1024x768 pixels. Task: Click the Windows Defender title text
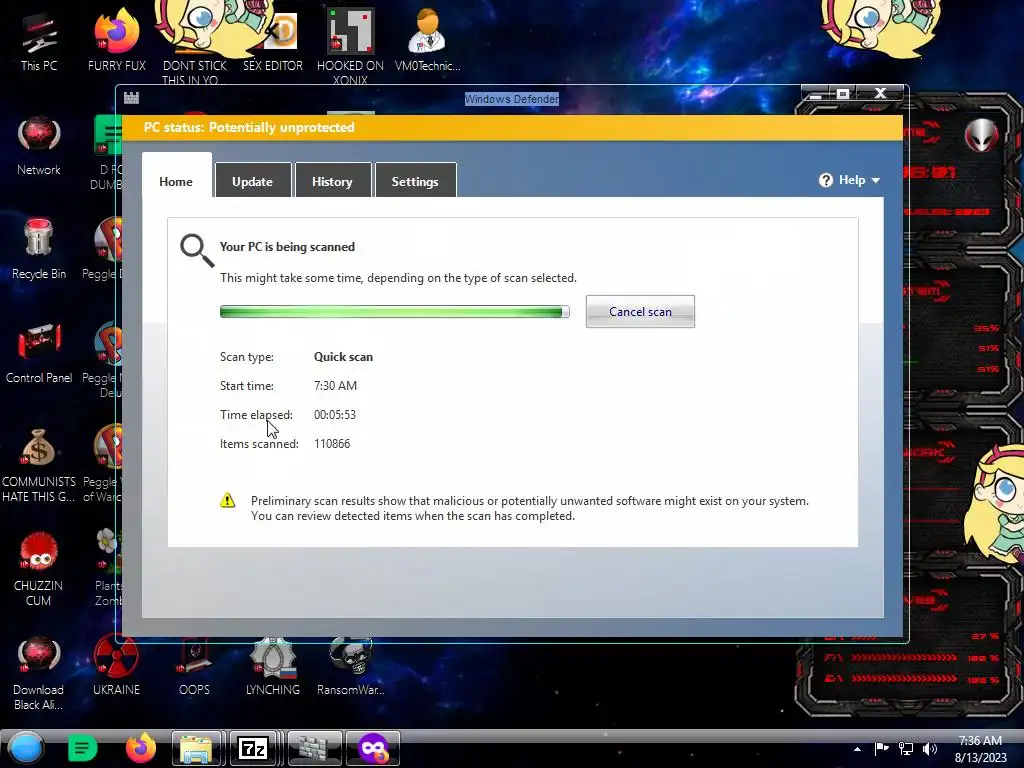click(x=512, y=99)
